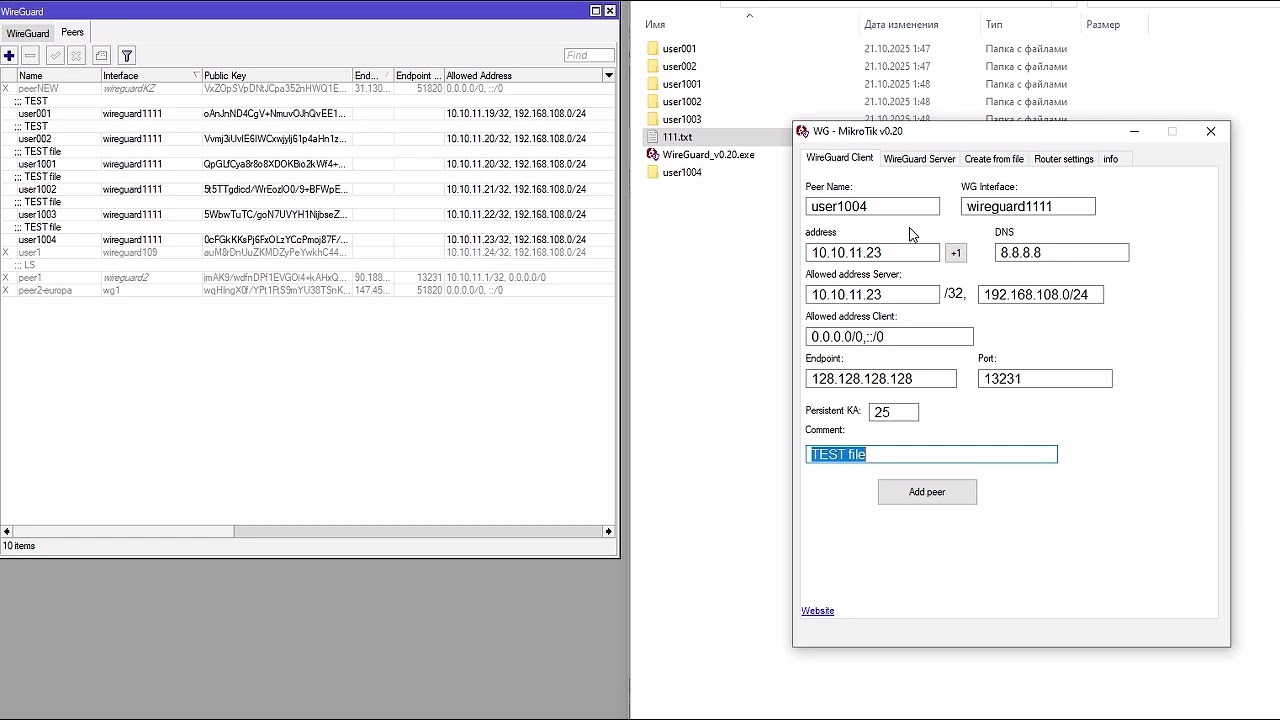Viewport: 1280px width, 720px height.
Task: Open info tab in WG MikroTik
Action: click(1110, 159)
